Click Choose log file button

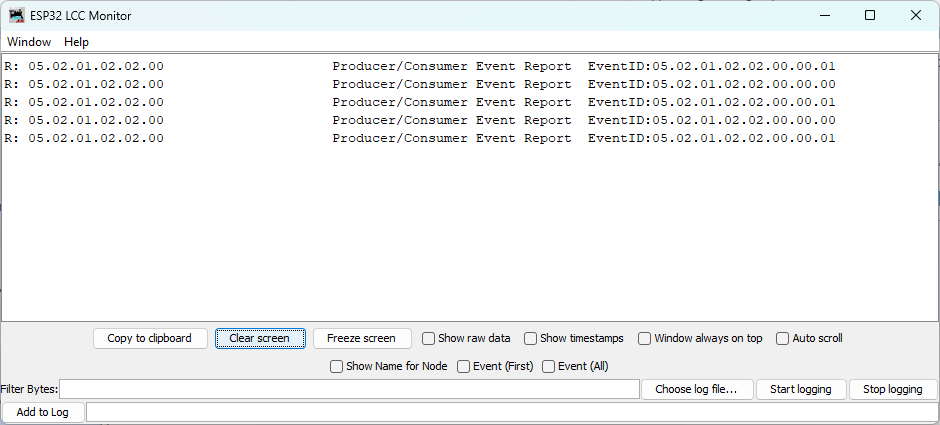pos(697,389)
